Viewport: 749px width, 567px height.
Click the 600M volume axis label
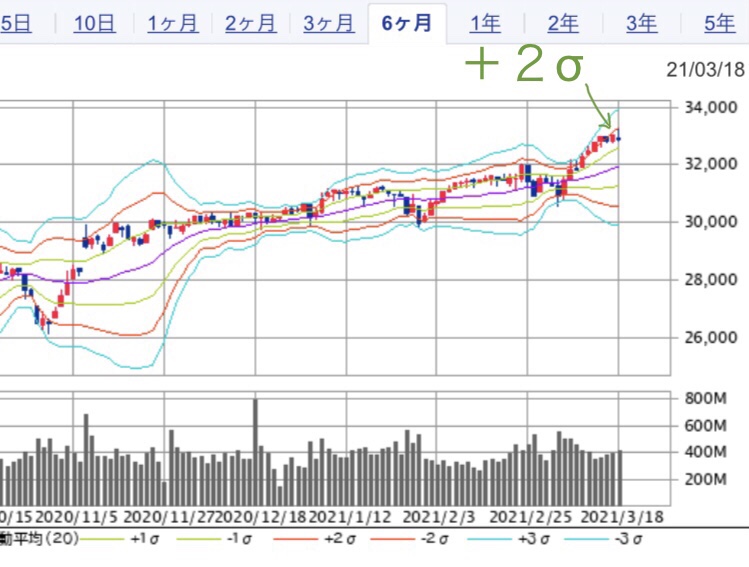(706, 425)
